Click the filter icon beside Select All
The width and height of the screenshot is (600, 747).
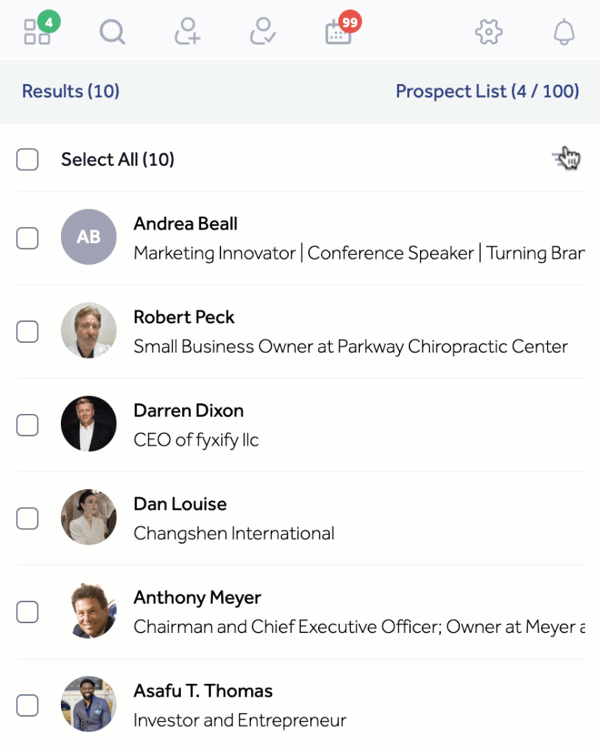click(x=566, y=159)
